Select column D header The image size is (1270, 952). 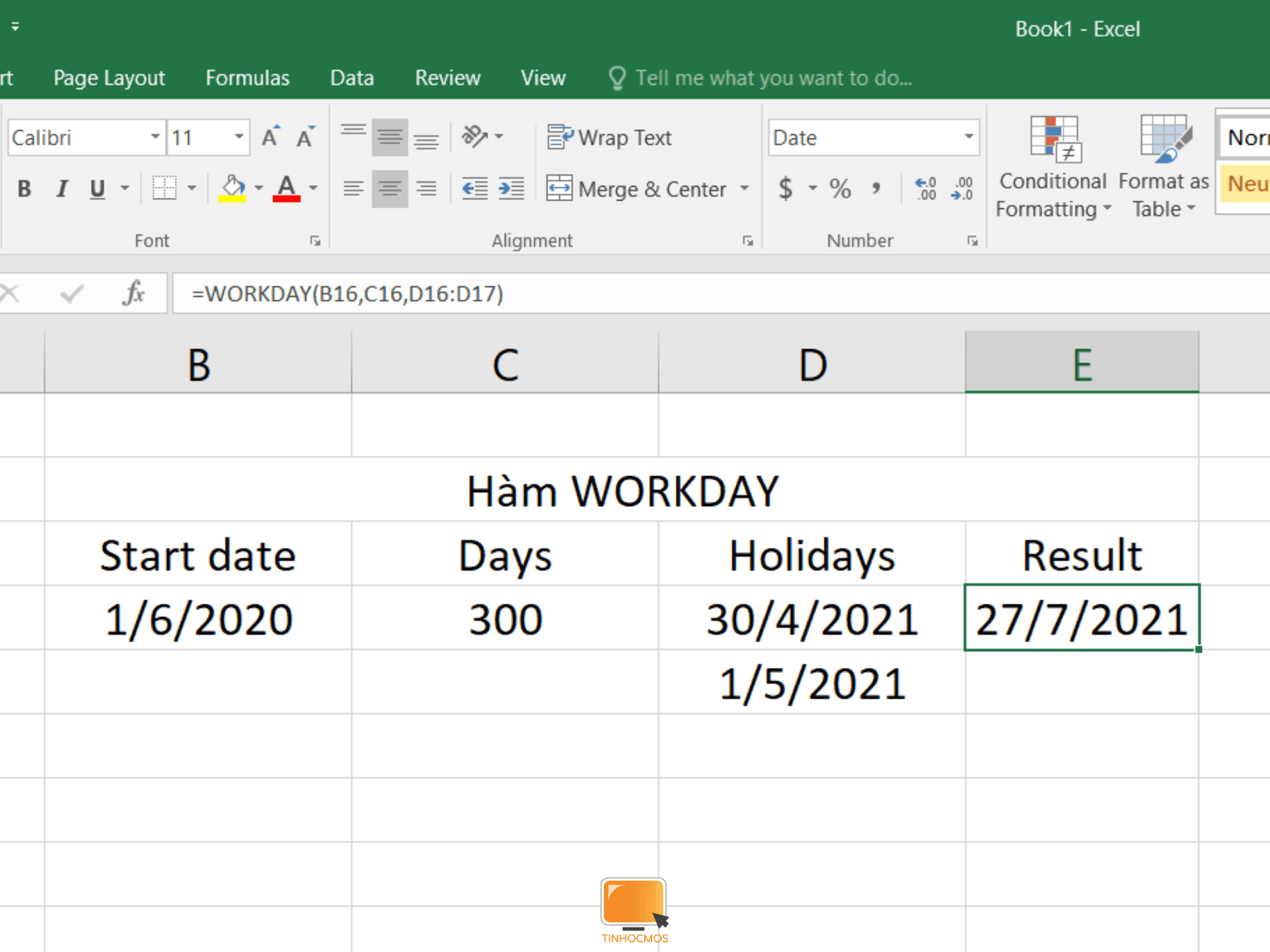click(x=812, y=362)
